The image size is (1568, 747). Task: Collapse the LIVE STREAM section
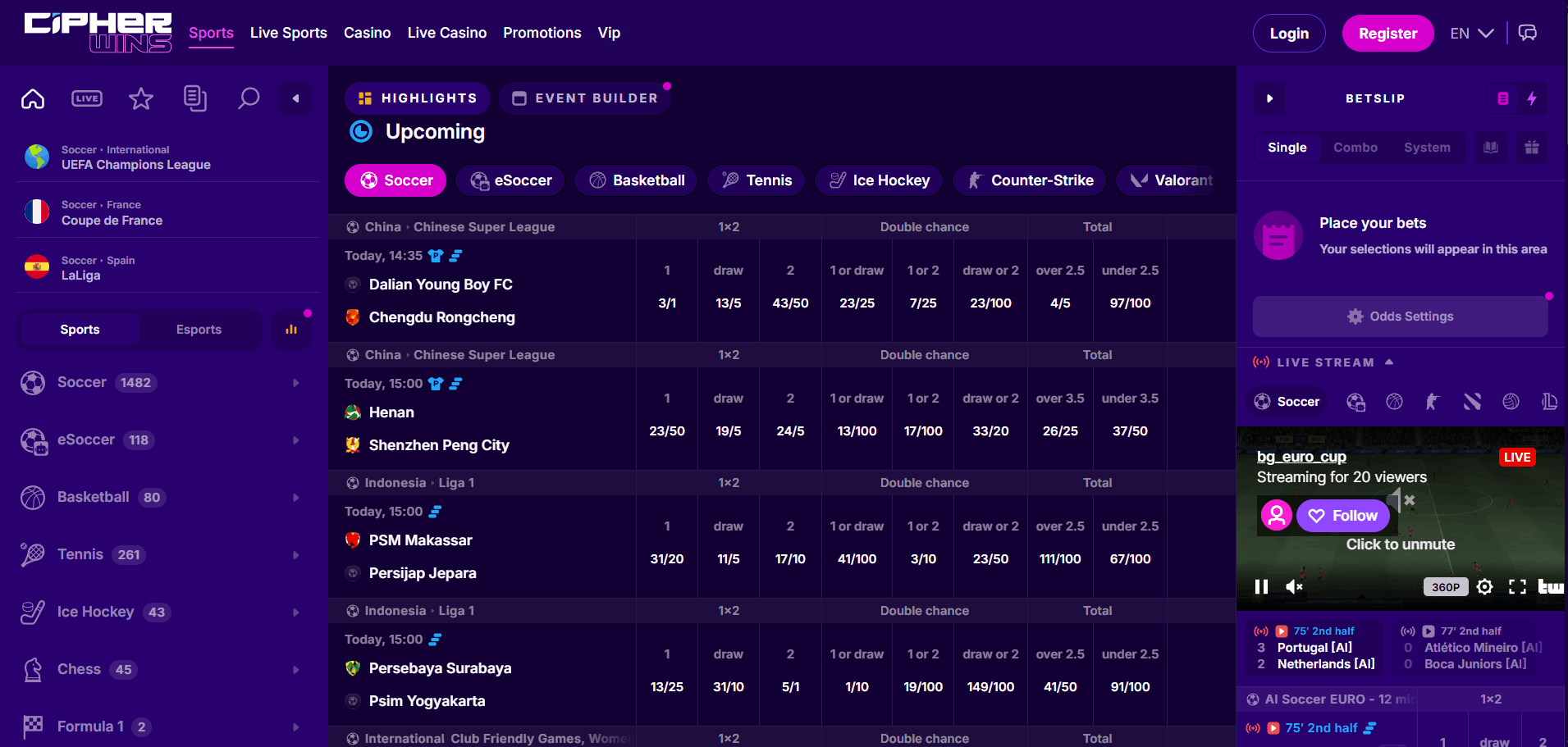pos(1389,362)
